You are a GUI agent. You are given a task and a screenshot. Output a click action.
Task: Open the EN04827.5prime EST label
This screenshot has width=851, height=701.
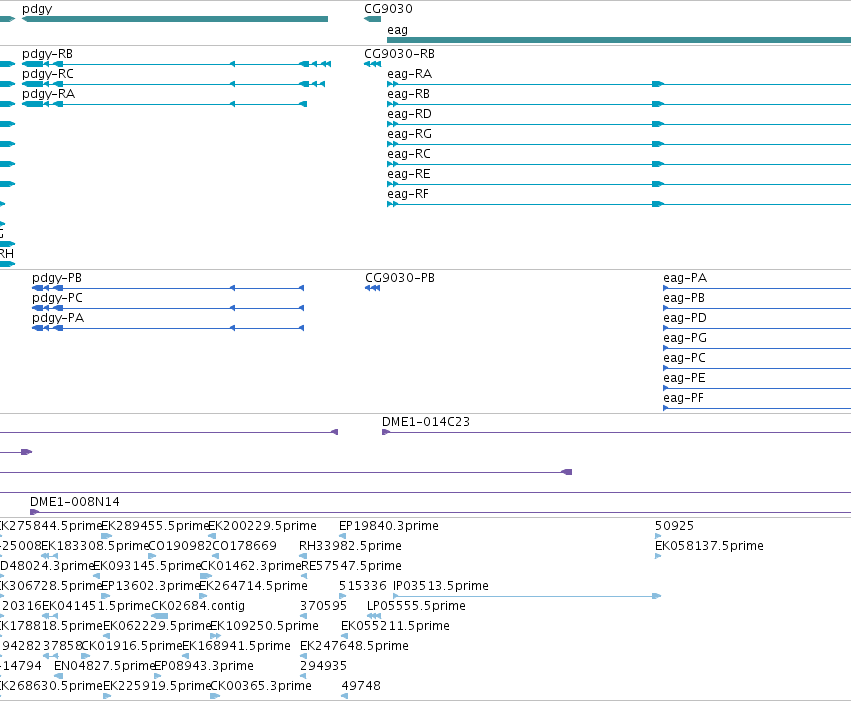point(105,666)
